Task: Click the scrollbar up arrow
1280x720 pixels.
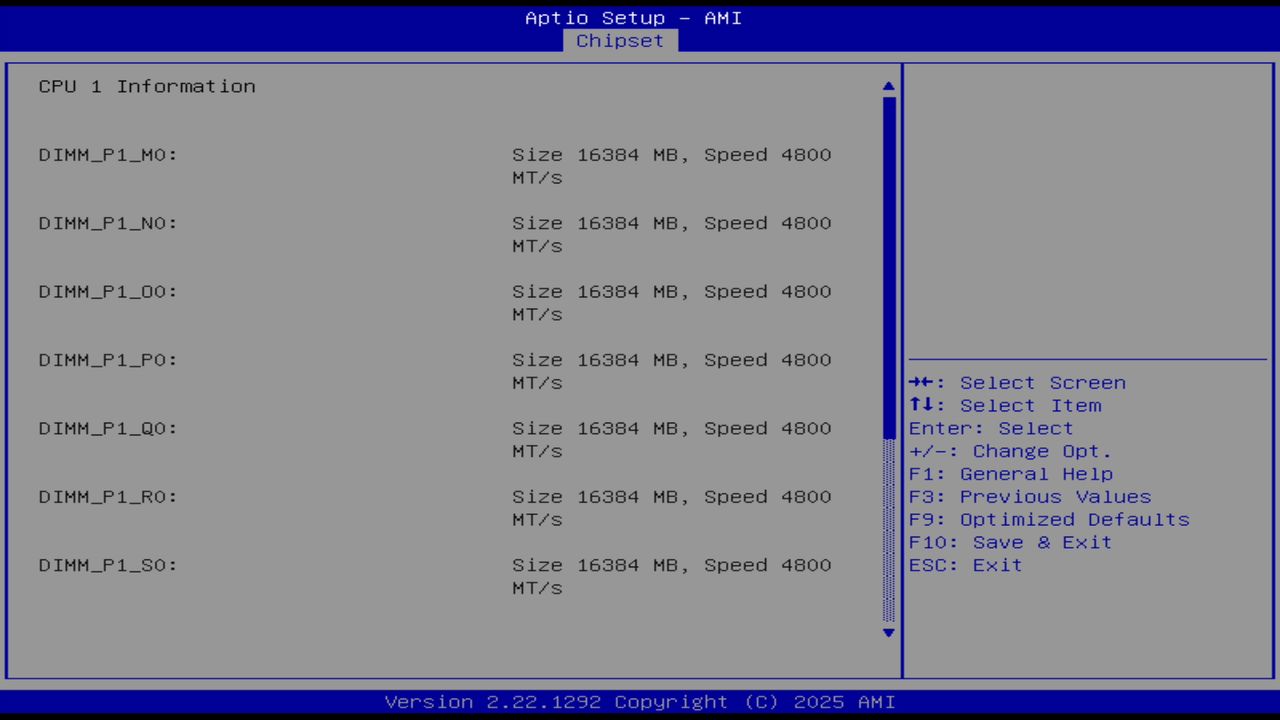Action: pos(889,87)
